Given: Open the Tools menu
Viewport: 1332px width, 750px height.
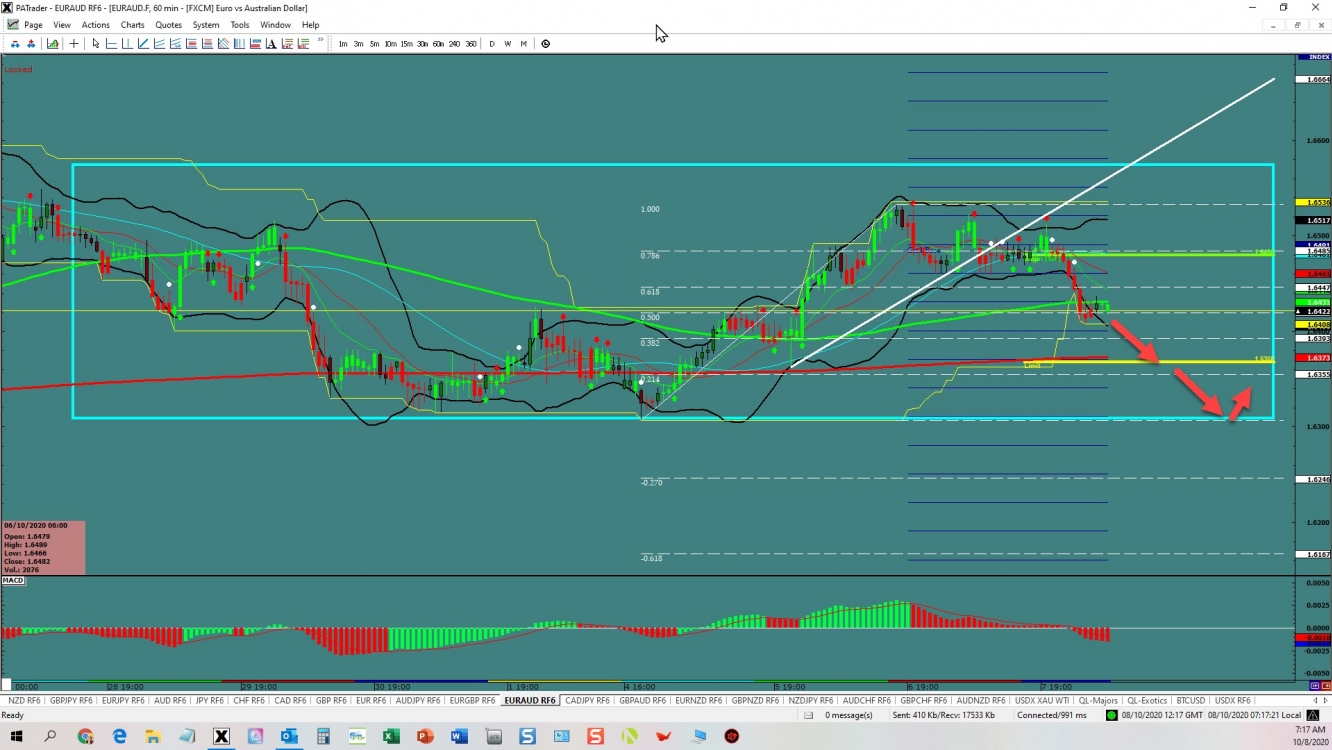Looking at the screenshot, I should (240, 25).
